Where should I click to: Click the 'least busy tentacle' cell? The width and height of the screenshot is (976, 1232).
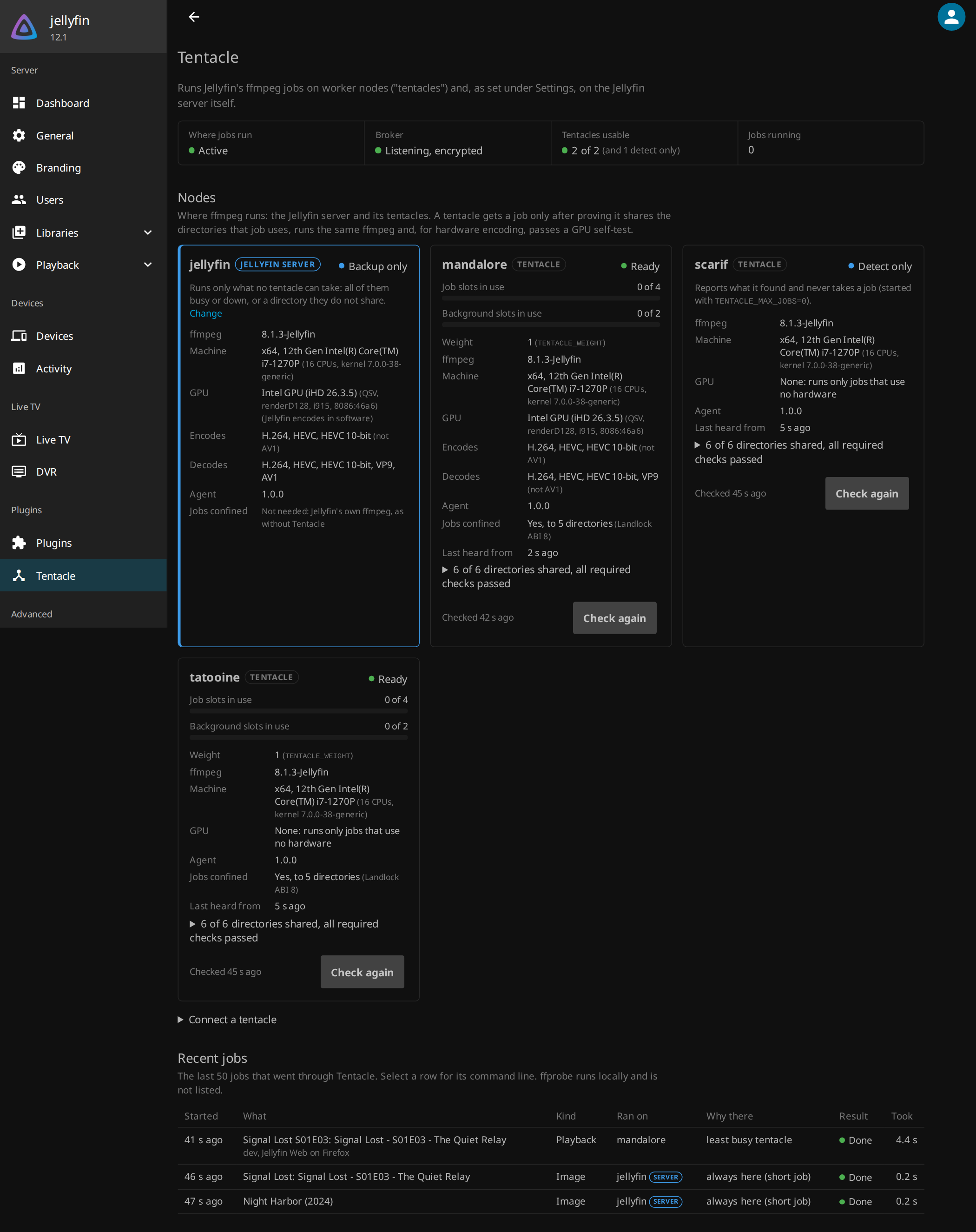pyautogui.click(x=749, y=1139)
